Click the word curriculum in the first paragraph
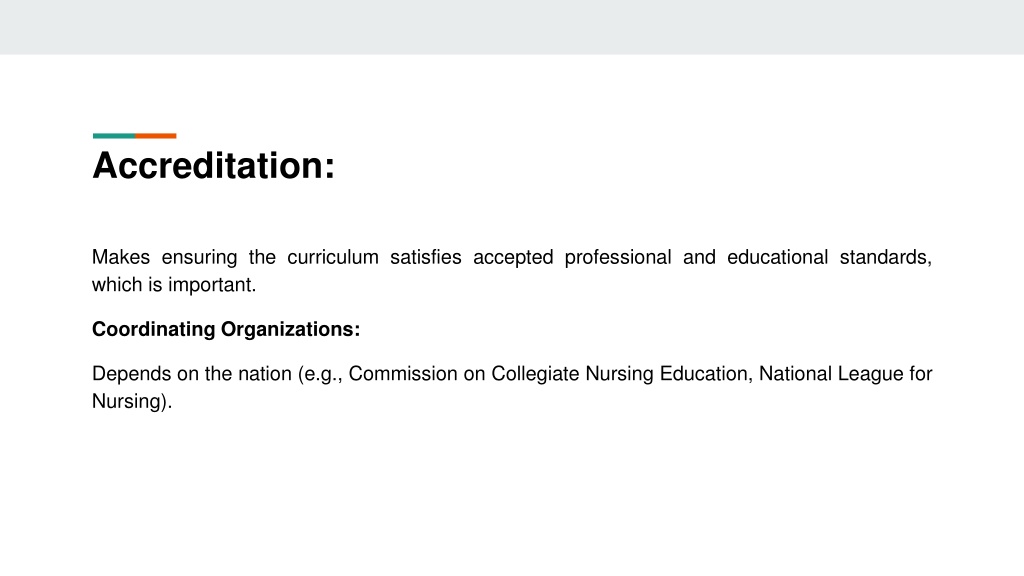This screenshot has height=576, width=1024. 332,257
